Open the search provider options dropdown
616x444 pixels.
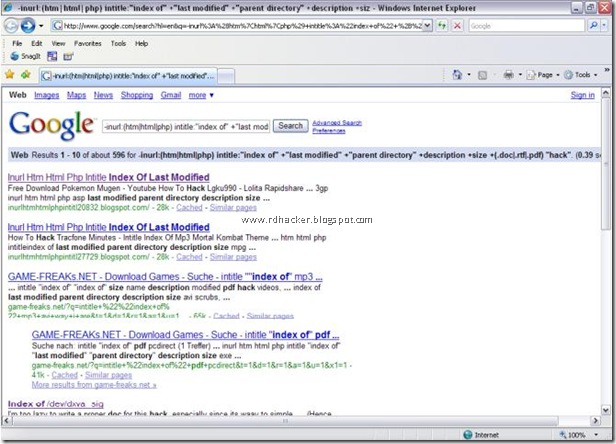(x=604, y=26)
